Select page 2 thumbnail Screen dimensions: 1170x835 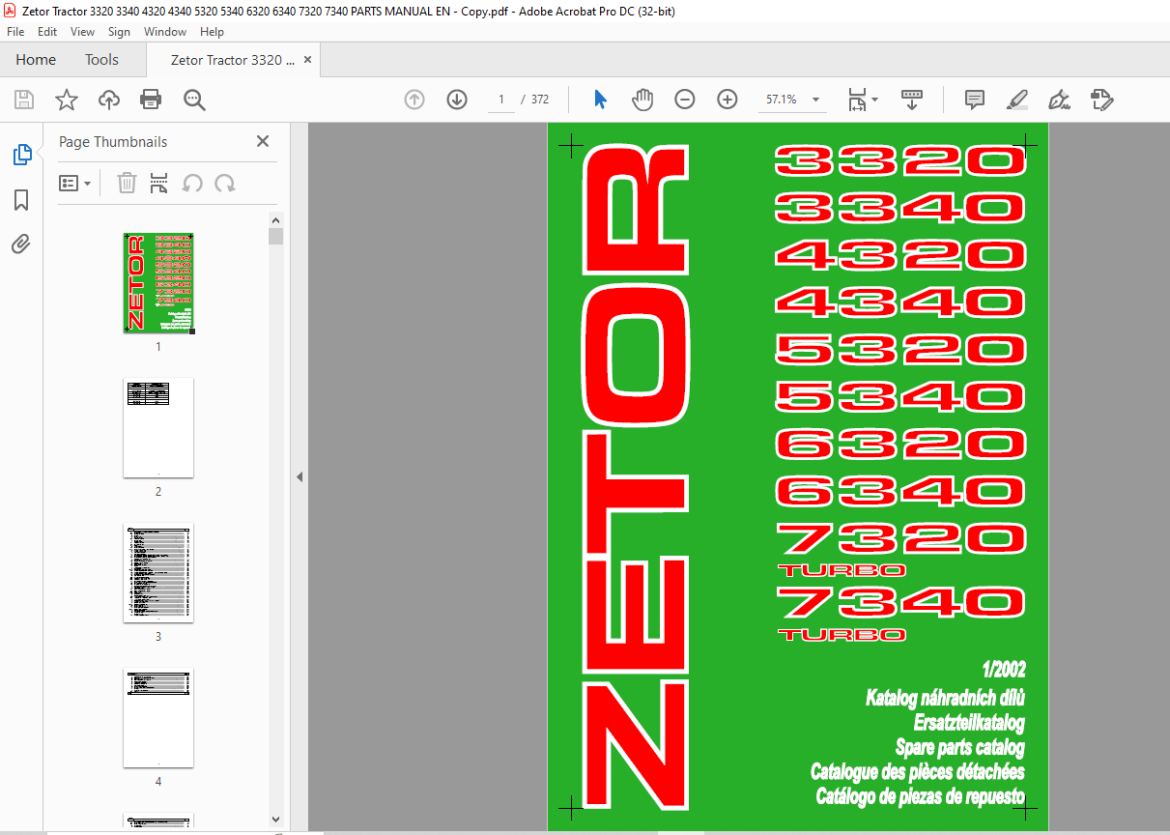158,428
